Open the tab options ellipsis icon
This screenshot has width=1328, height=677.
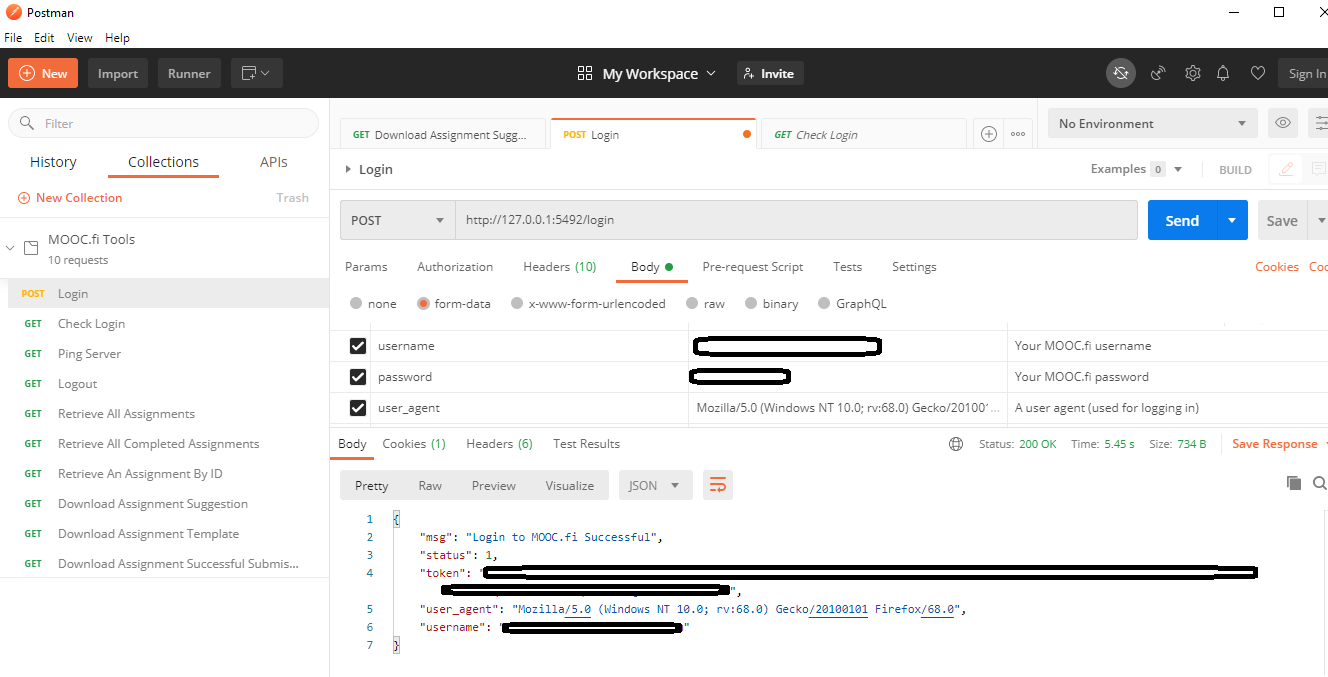pyautogui.click(x=1018, y=134)
